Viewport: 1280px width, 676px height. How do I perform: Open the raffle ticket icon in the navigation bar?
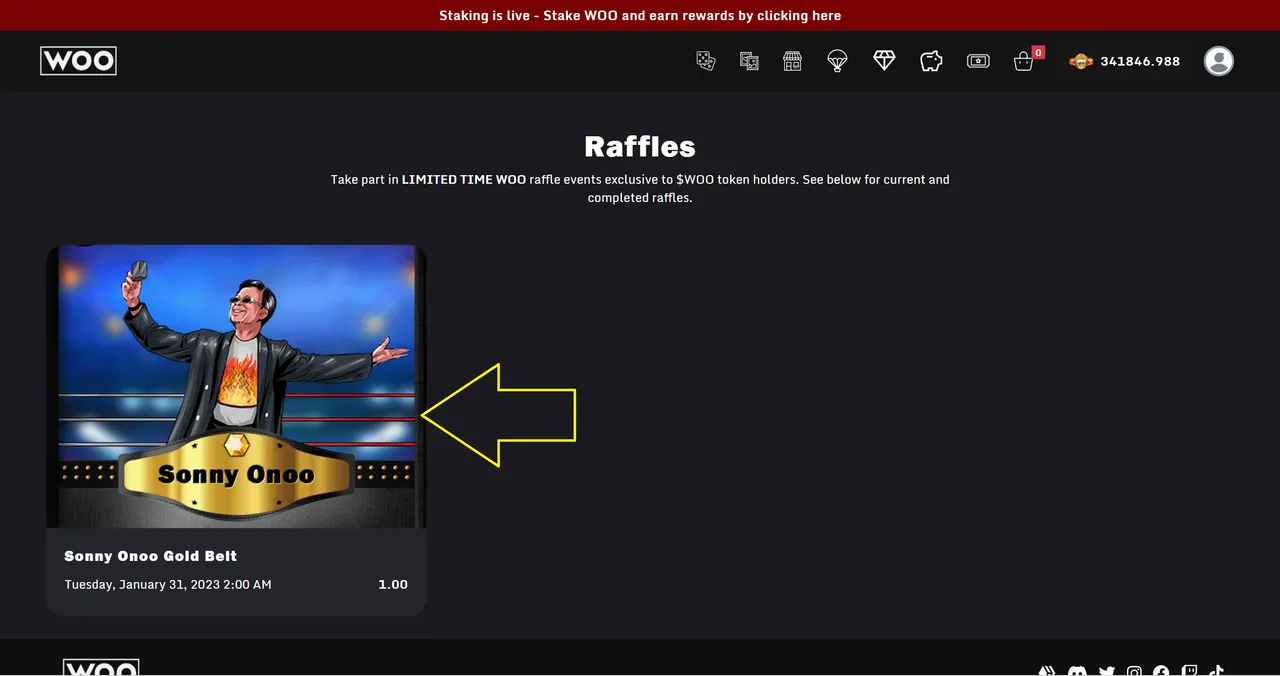[x=978, y=61]
